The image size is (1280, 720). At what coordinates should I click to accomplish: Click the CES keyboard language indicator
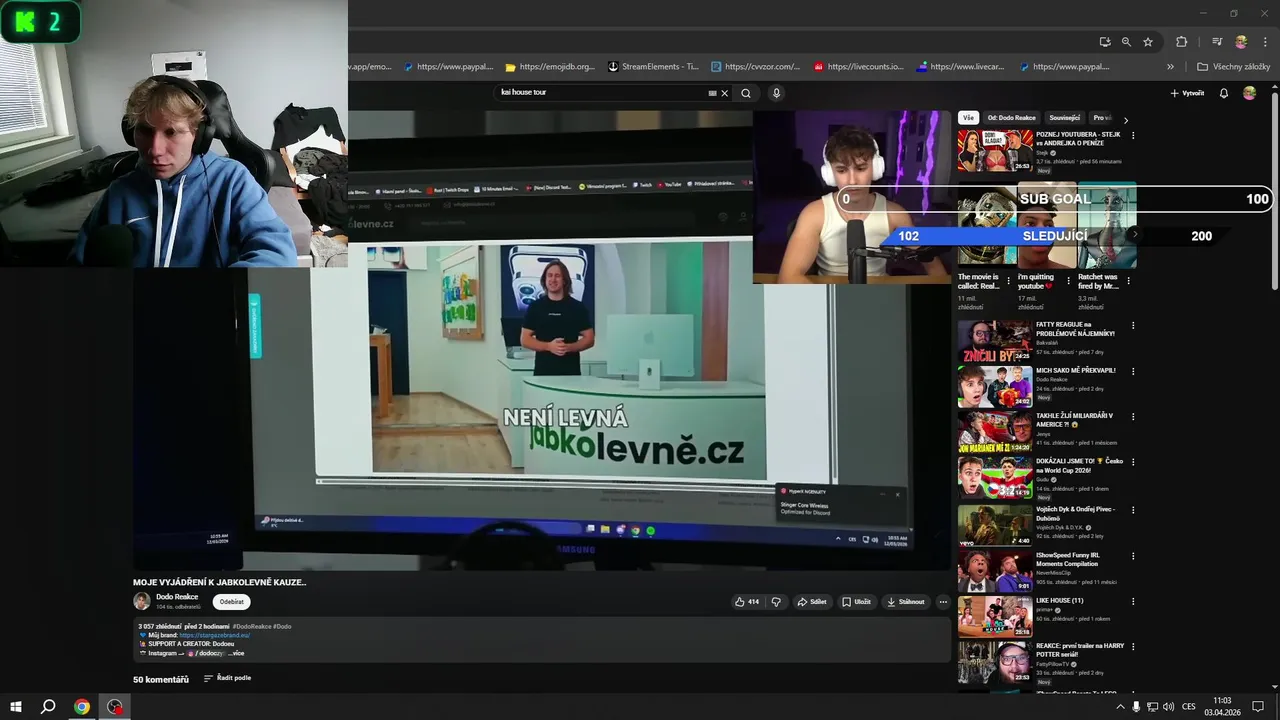click(x=1189, y=707)
